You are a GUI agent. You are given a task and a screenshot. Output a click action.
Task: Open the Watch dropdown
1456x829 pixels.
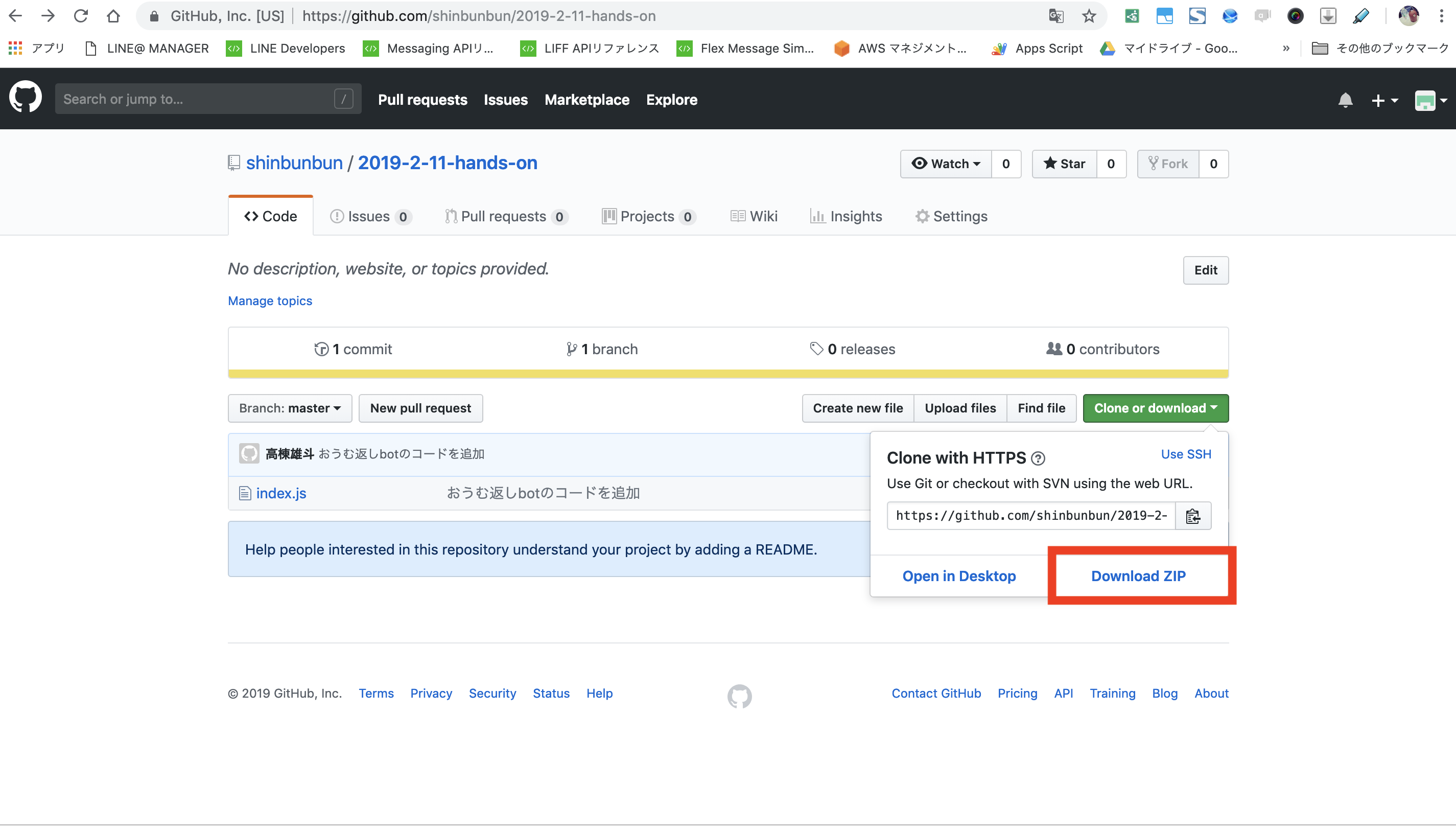click(x=946, y=164)
